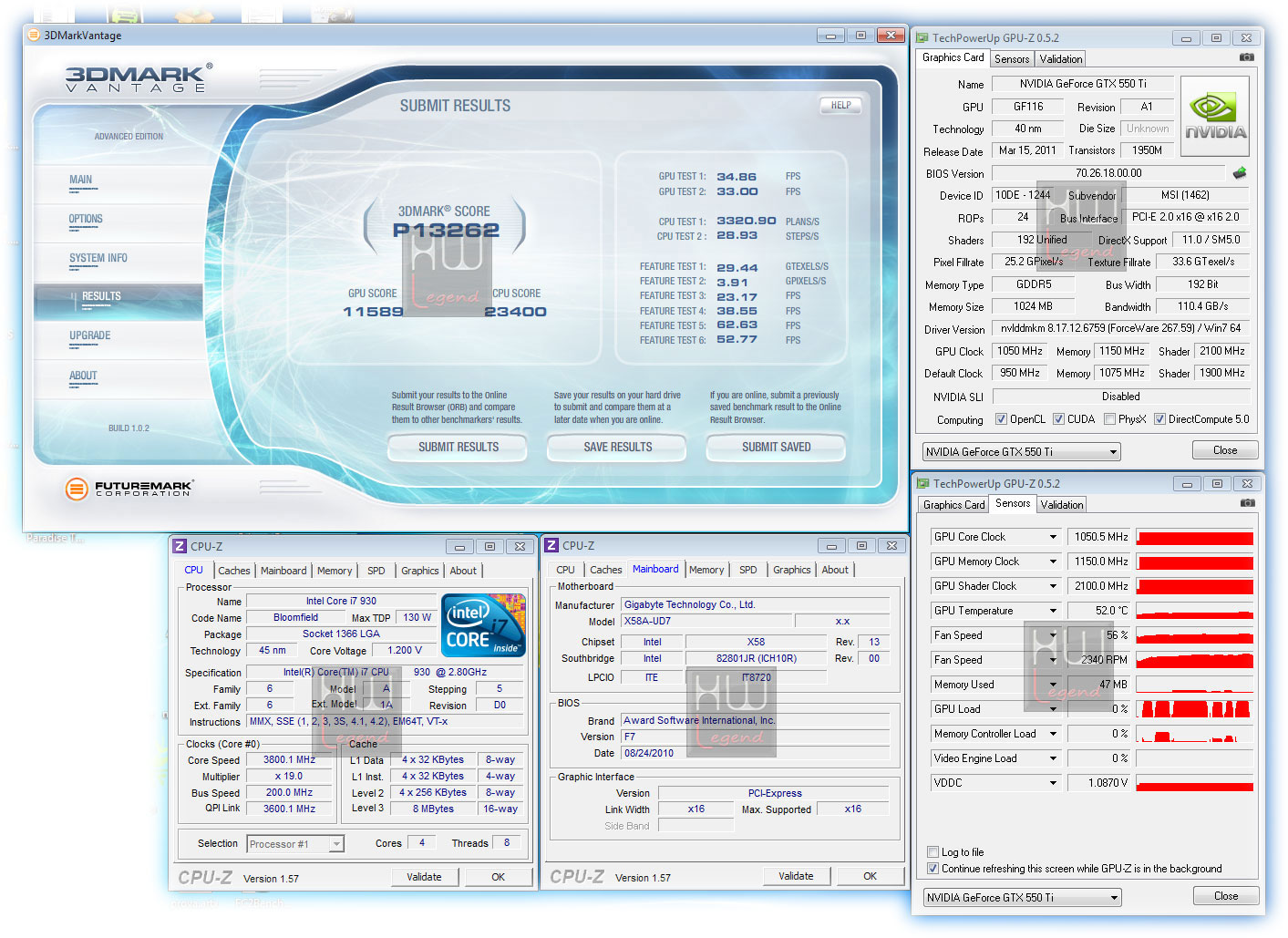
Task: Click Validate in left CPU-Z window
Action: 424,877
